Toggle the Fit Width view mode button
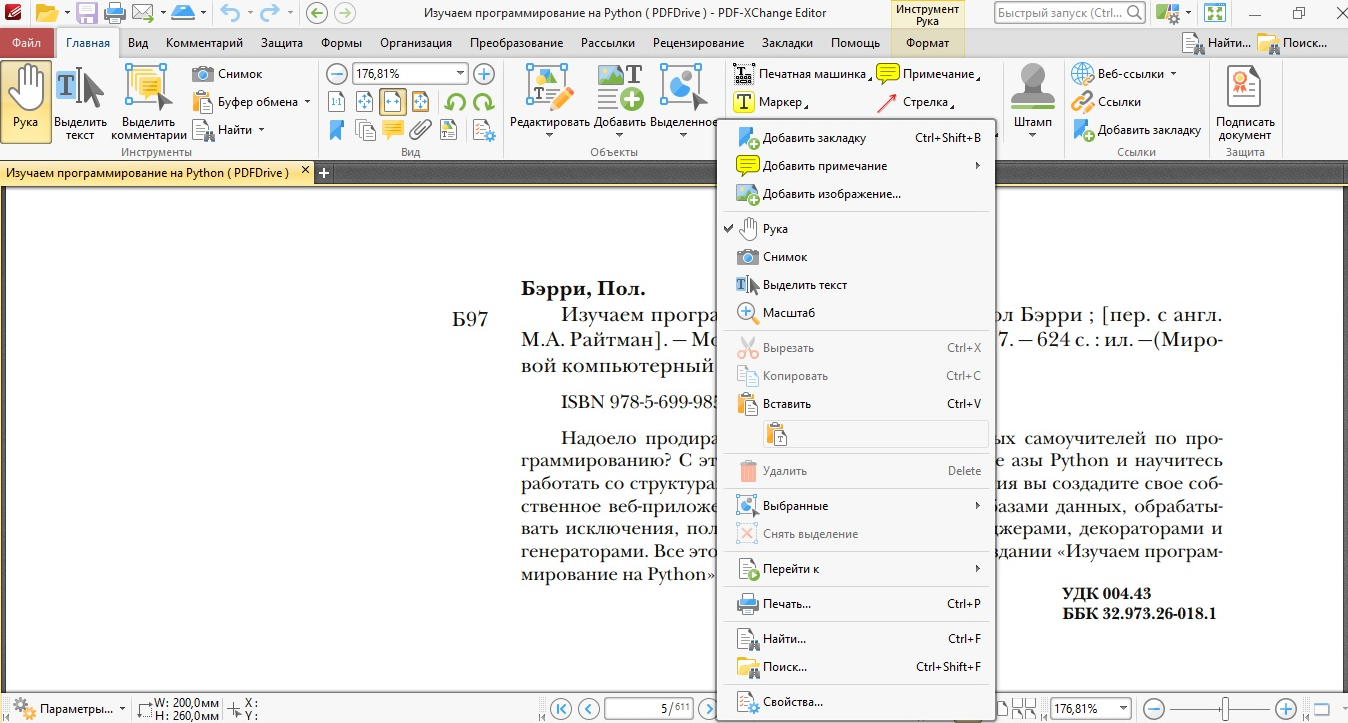Viewport: 1348px width, 723px height. (x=392, y=102)
